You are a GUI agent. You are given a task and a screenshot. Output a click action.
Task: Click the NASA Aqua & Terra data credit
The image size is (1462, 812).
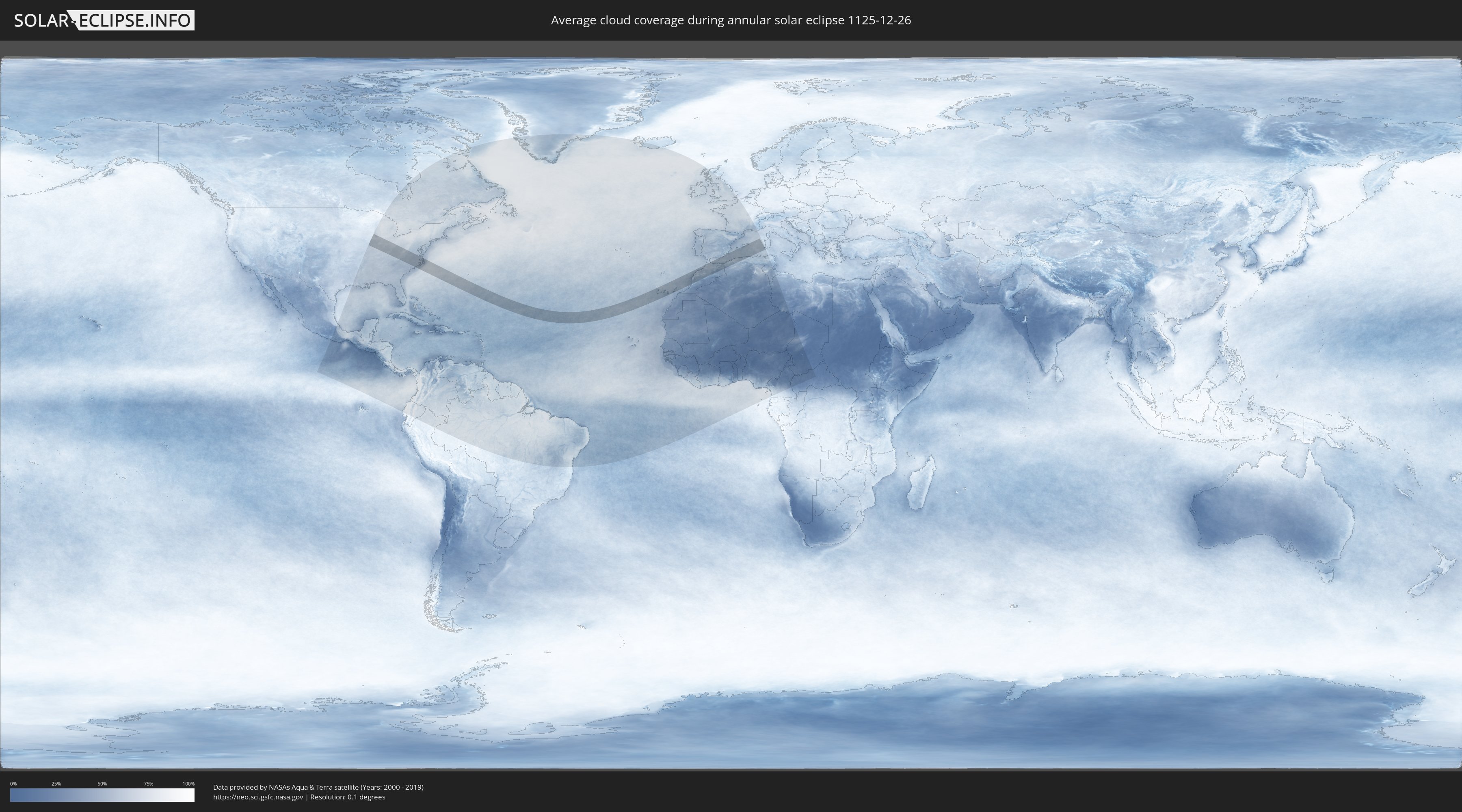(318, 787)
